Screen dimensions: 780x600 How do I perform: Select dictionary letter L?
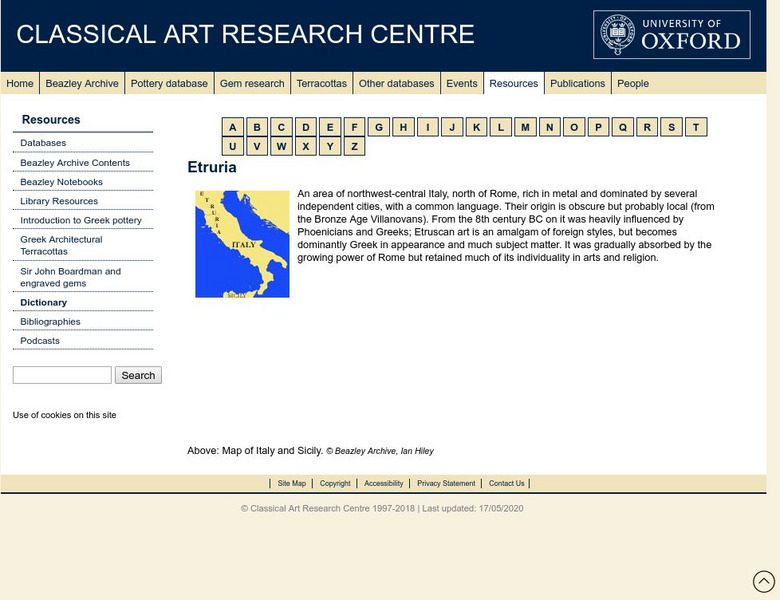(x=500, y=127)
